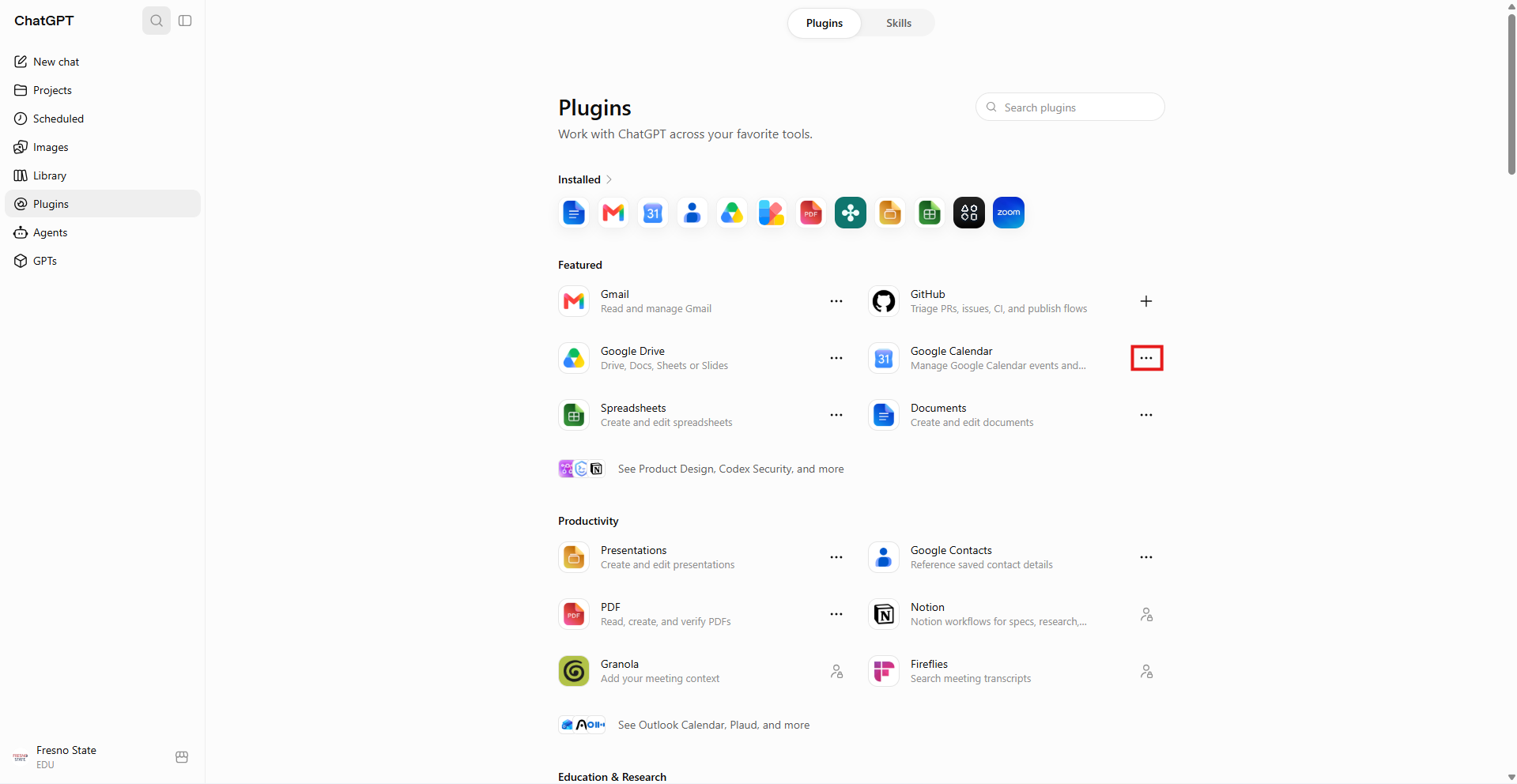Click See Product Design, Codex Security link
Screen dimensions: 1517x784
click(730, 469)
